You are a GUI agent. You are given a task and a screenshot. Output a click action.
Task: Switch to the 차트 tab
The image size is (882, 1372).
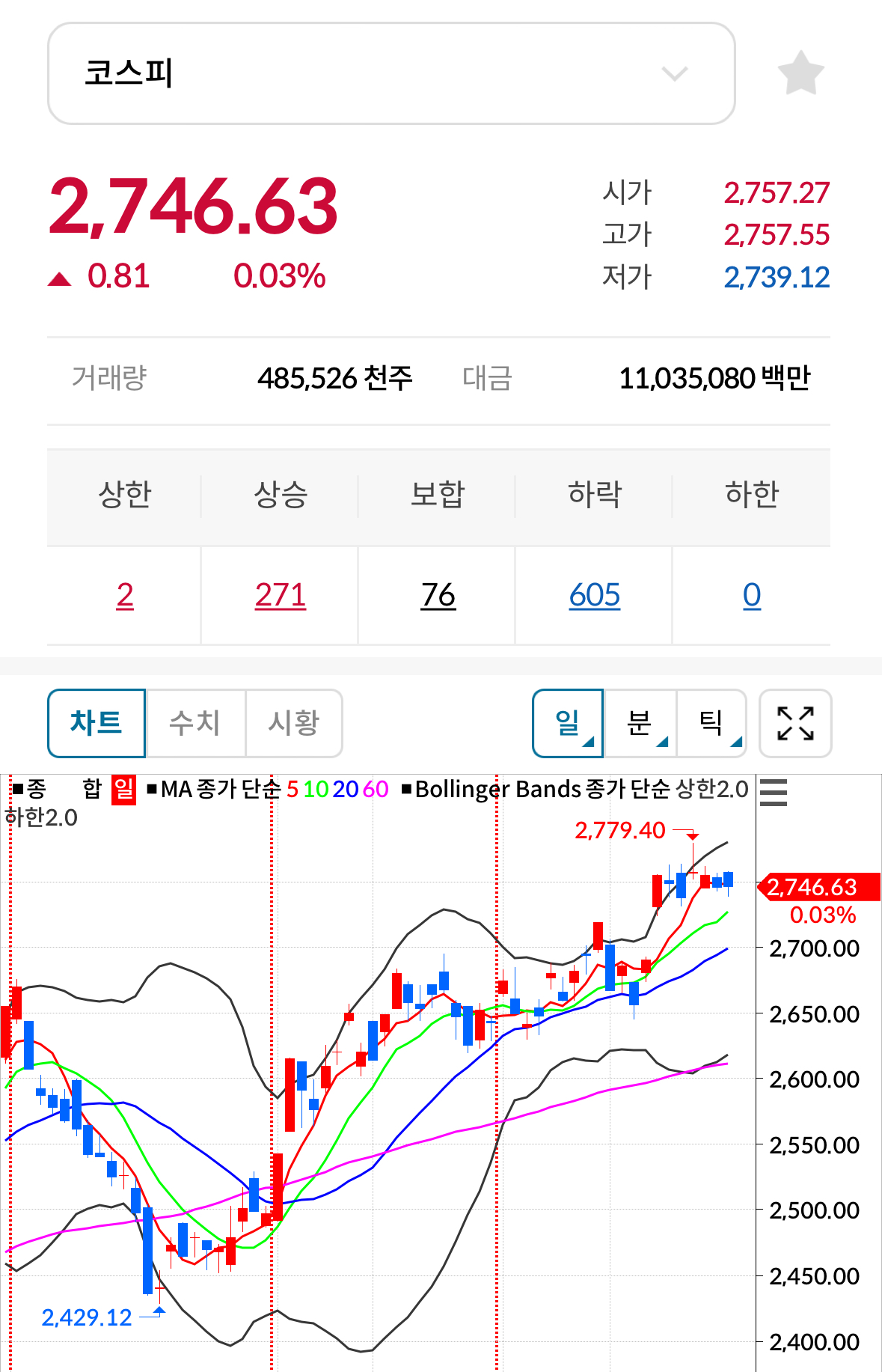(97, 723)
